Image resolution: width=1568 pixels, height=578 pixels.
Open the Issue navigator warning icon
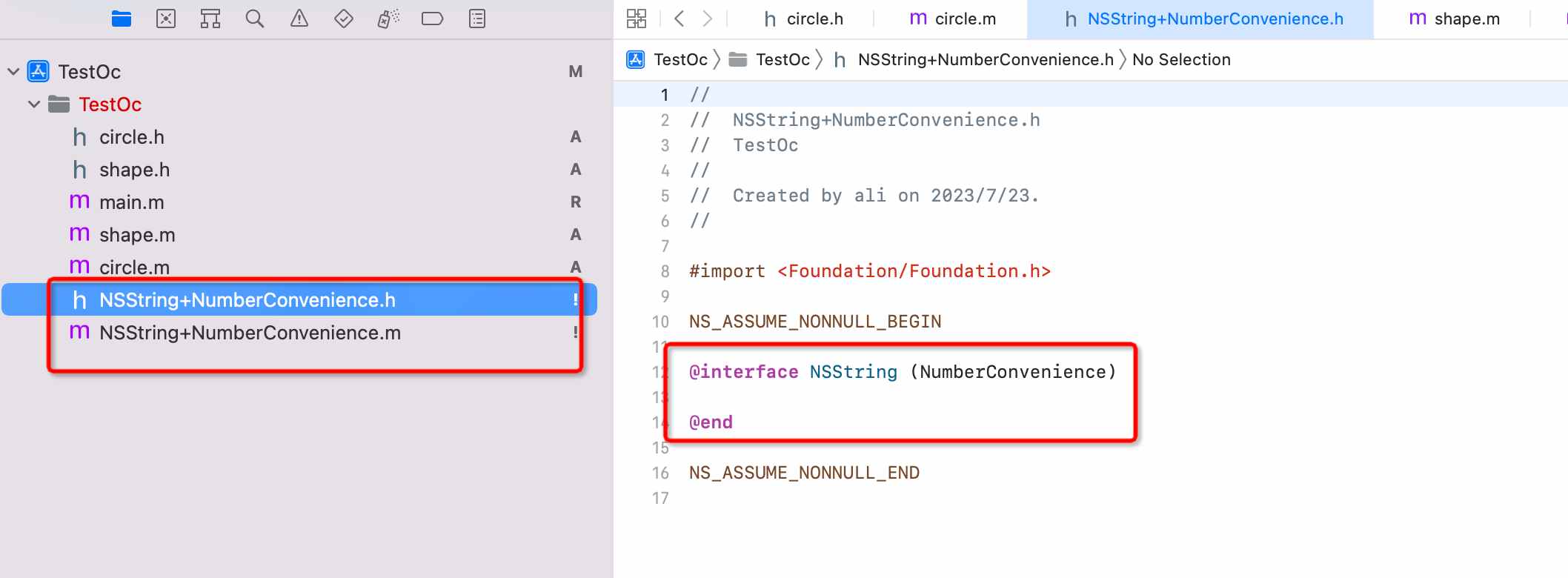pos(299,19)
